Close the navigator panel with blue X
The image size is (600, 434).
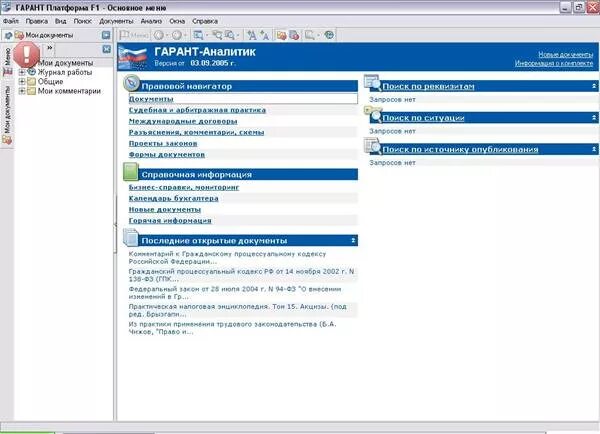107,49
